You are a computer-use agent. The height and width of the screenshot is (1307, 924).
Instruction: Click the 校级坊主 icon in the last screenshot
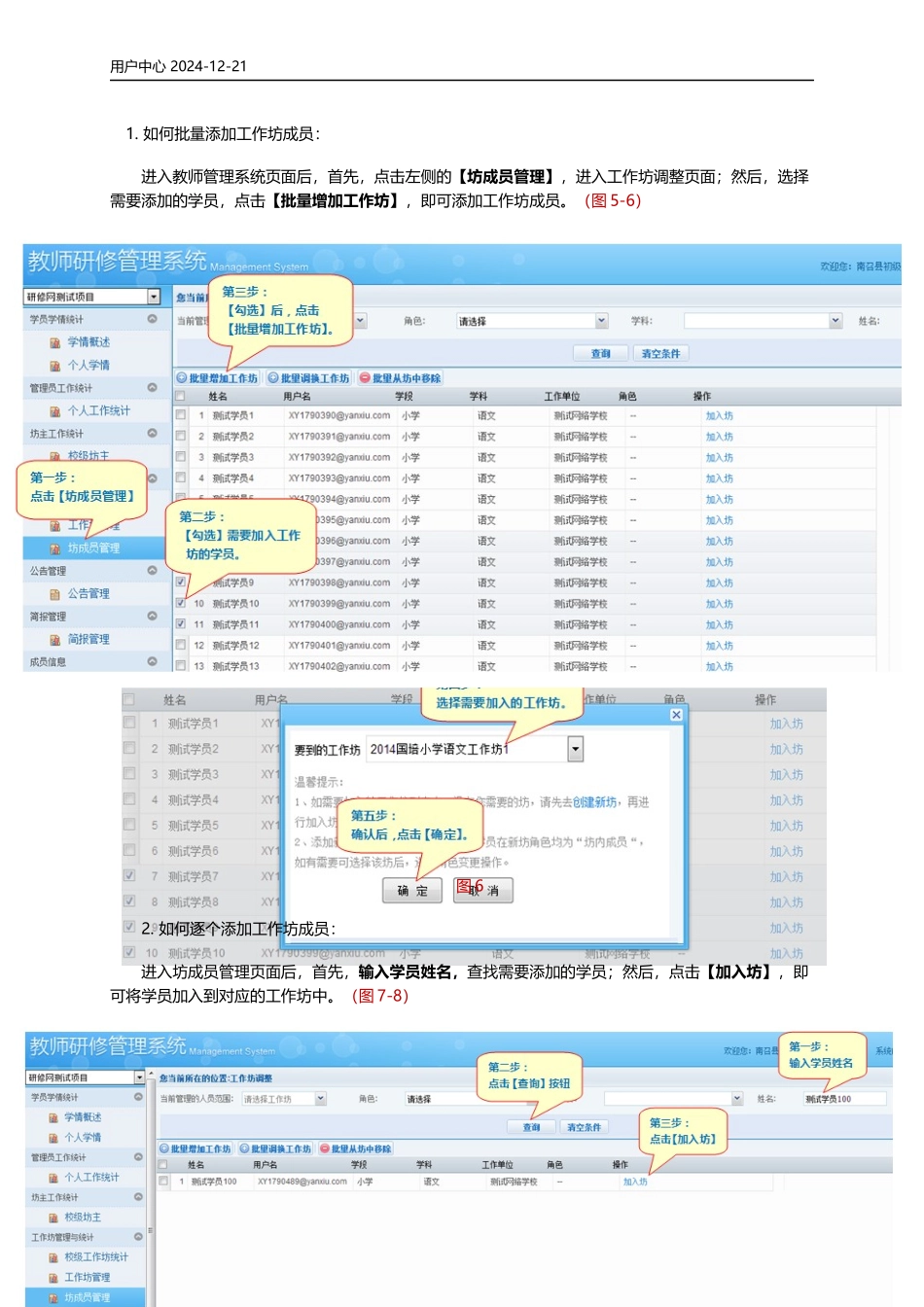click(53, 1218)
